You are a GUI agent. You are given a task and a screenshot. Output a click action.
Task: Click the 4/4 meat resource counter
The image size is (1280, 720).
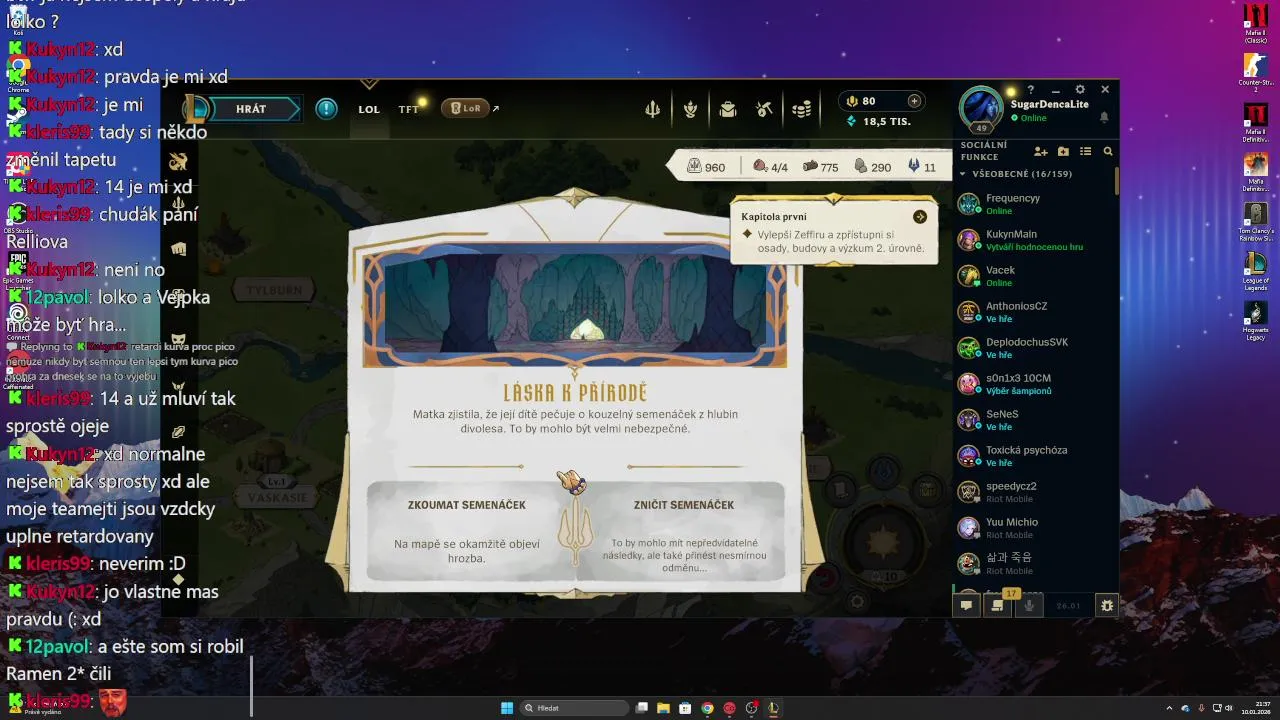click(x=770, y=167)
